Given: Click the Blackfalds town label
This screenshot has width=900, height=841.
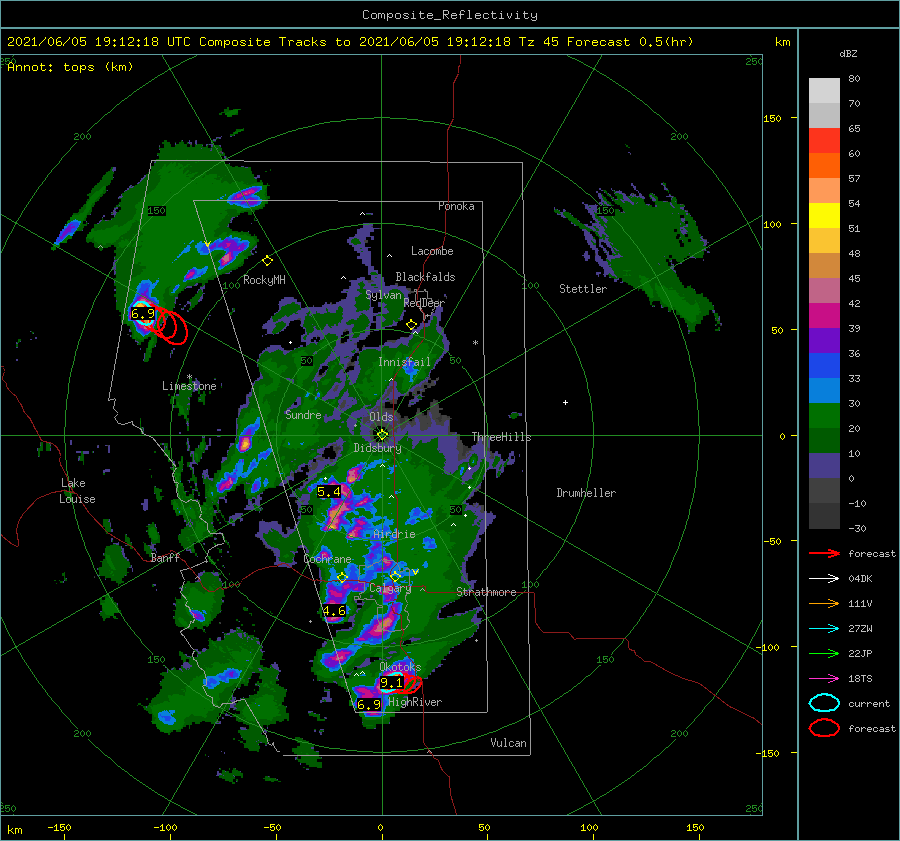Looking at the screenshot, I should pos(425,277).
